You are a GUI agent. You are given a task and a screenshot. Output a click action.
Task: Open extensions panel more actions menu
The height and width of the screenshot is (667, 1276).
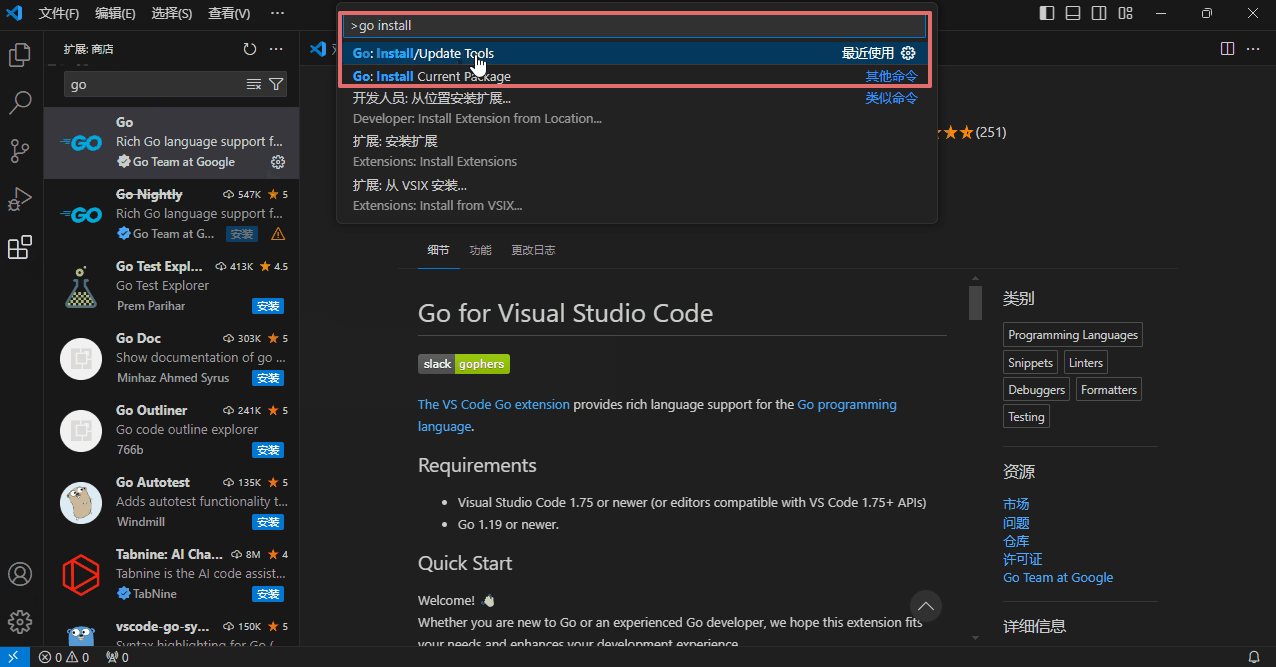[277, 49]
